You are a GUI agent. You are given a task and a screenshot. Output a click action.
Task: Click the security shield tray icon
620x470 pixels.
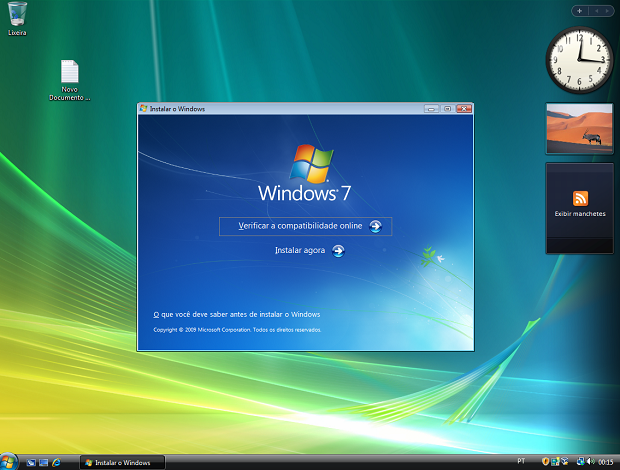coord(545,461)
